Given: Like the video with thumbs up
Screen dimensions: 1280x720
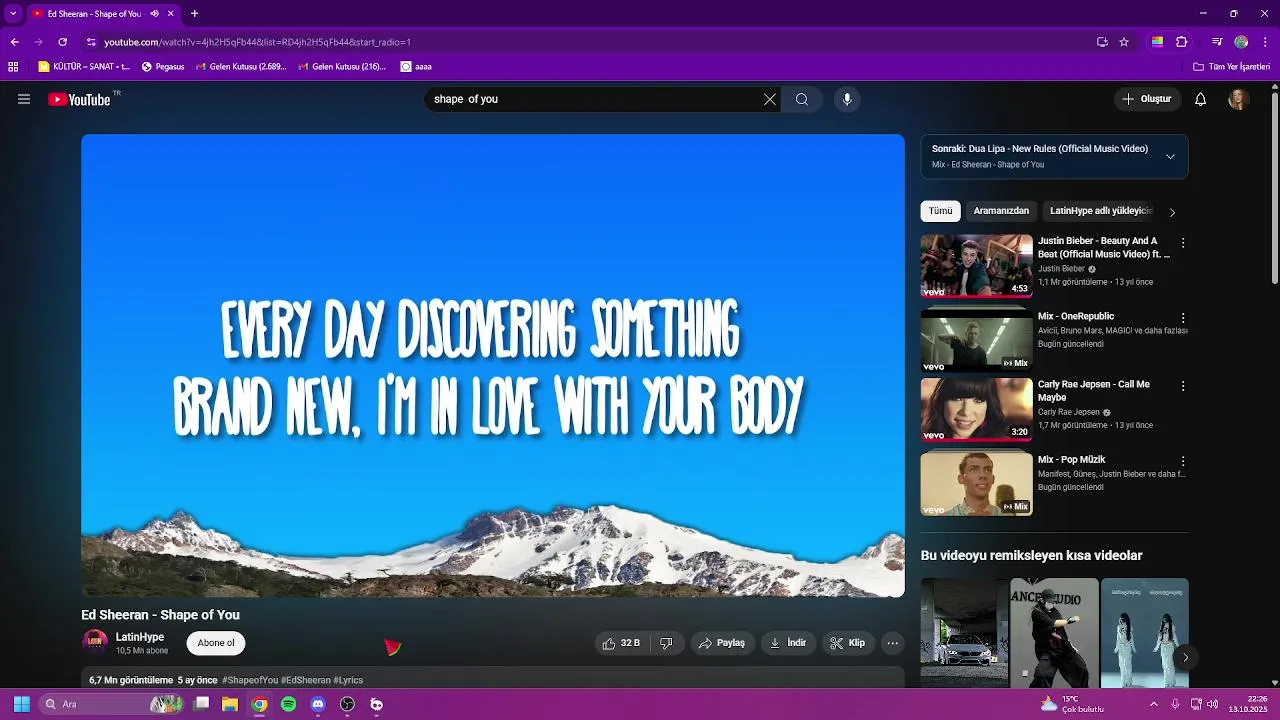Looking at the screenshot, I should point(621,643).
